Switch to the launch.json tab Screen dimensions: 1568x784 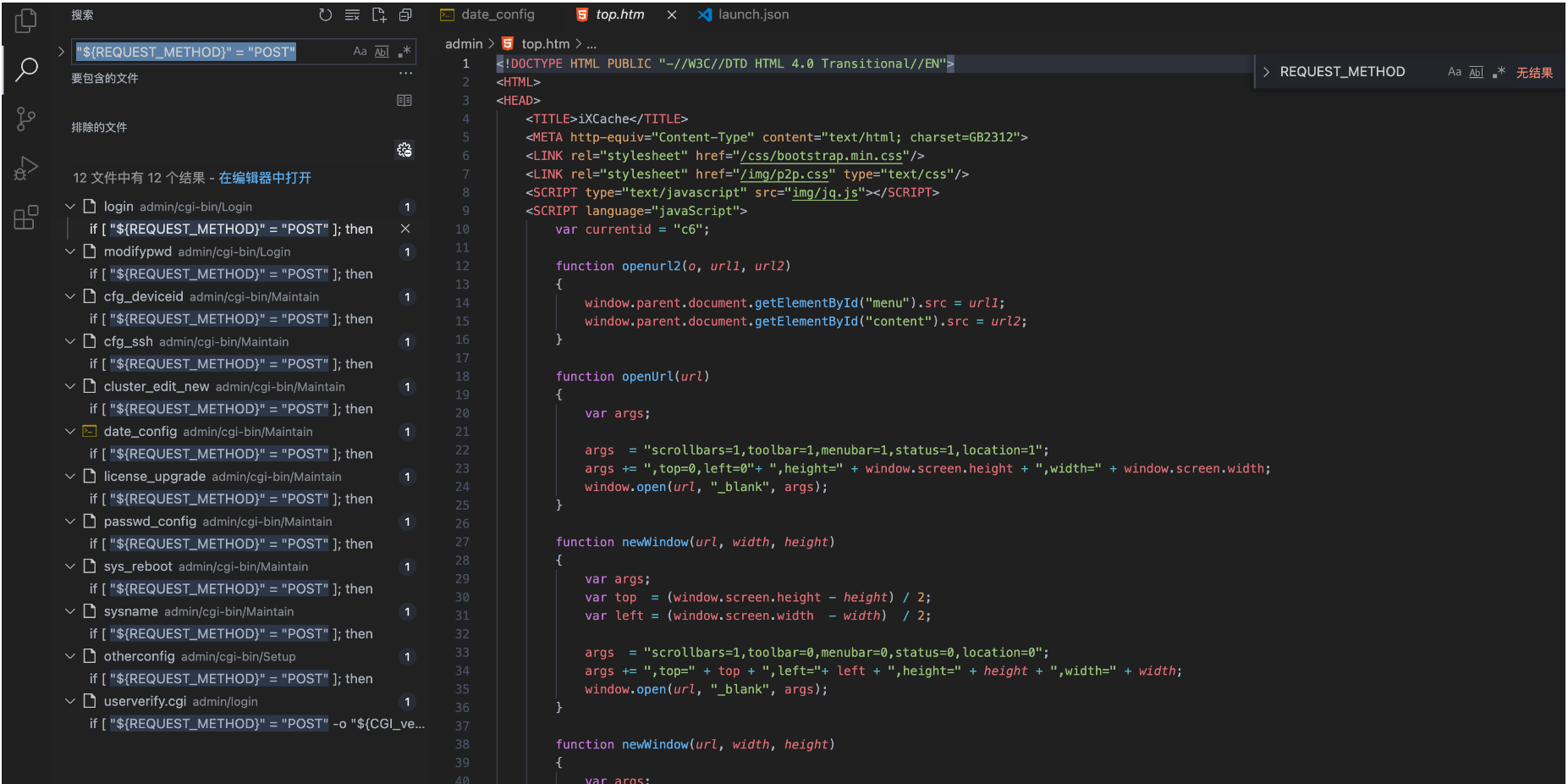click(752, 14)
